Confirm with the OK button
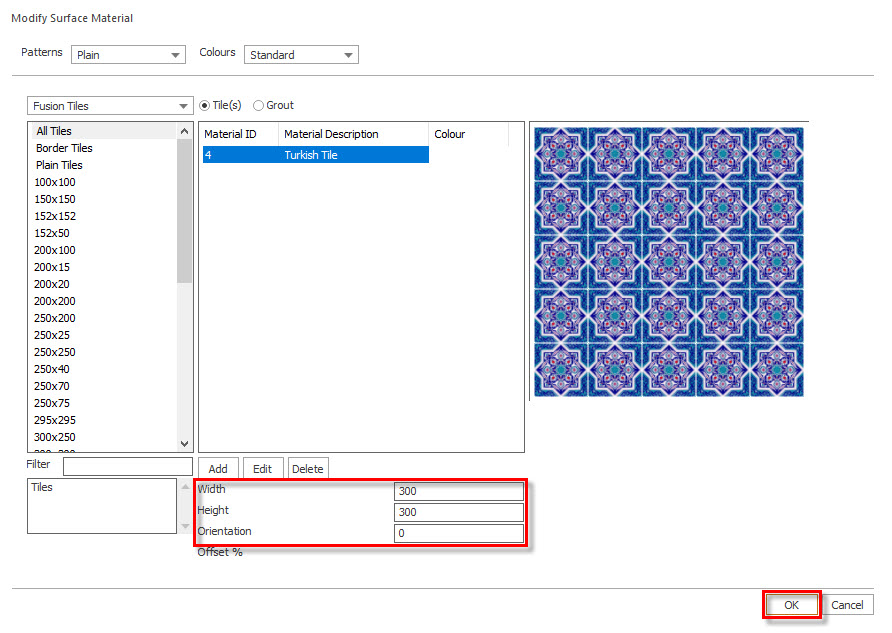The width and height of the screenshot is (892, 633). click(791, 605)
